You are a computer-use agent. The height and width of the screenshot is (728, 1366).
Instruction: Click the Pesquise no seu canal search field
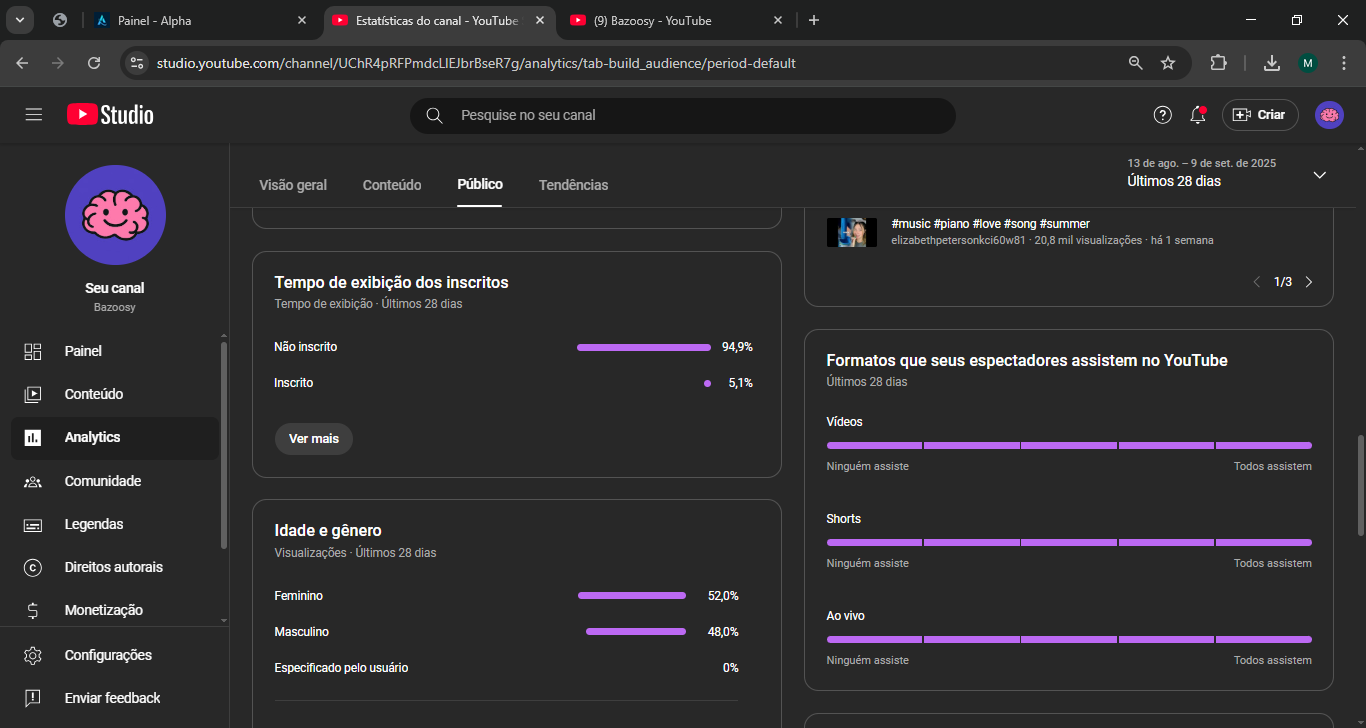(x=690, y=115)
